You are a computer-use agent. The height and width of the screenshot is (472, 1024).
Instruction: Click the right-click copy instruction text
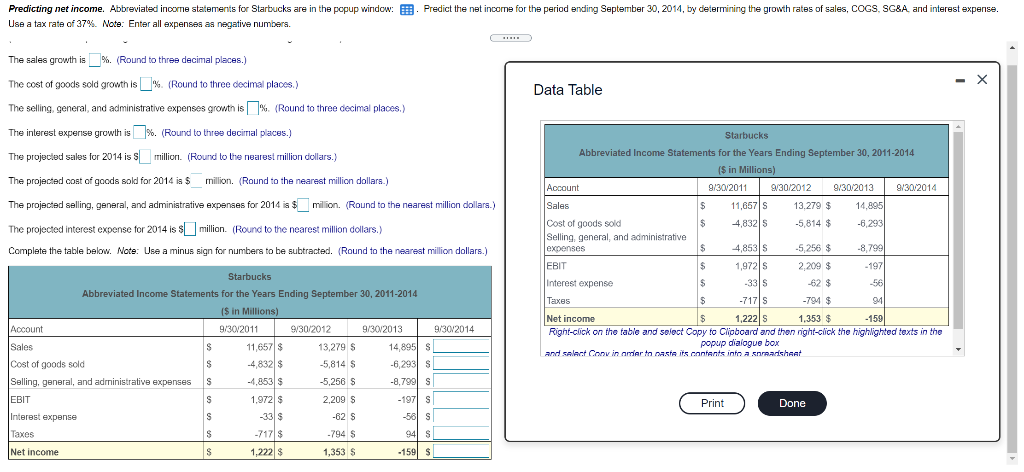click(744, 342)
